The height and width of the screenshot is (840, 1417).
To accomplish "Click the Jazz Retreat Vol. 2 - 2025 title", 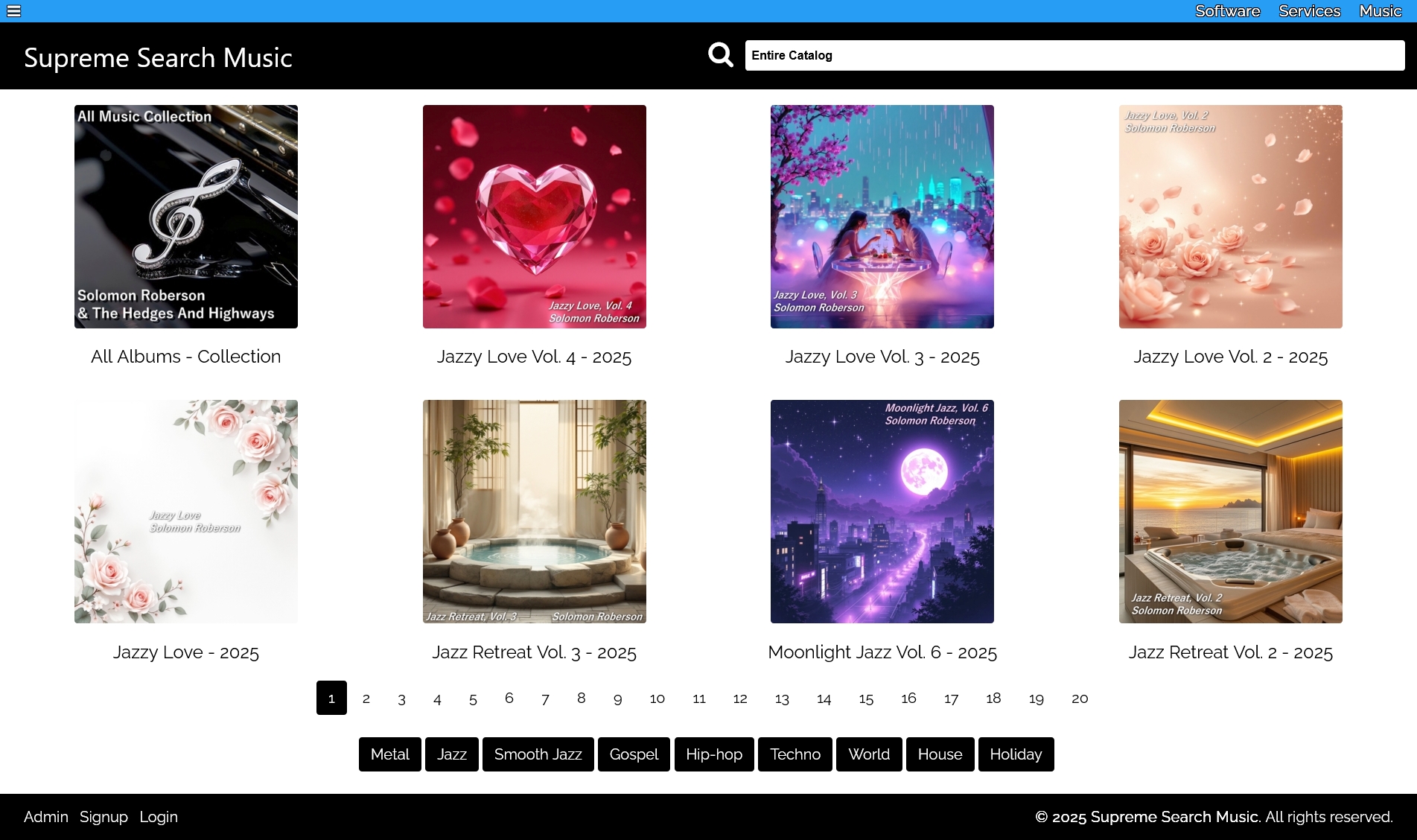I will click(x=1230, y=652).
